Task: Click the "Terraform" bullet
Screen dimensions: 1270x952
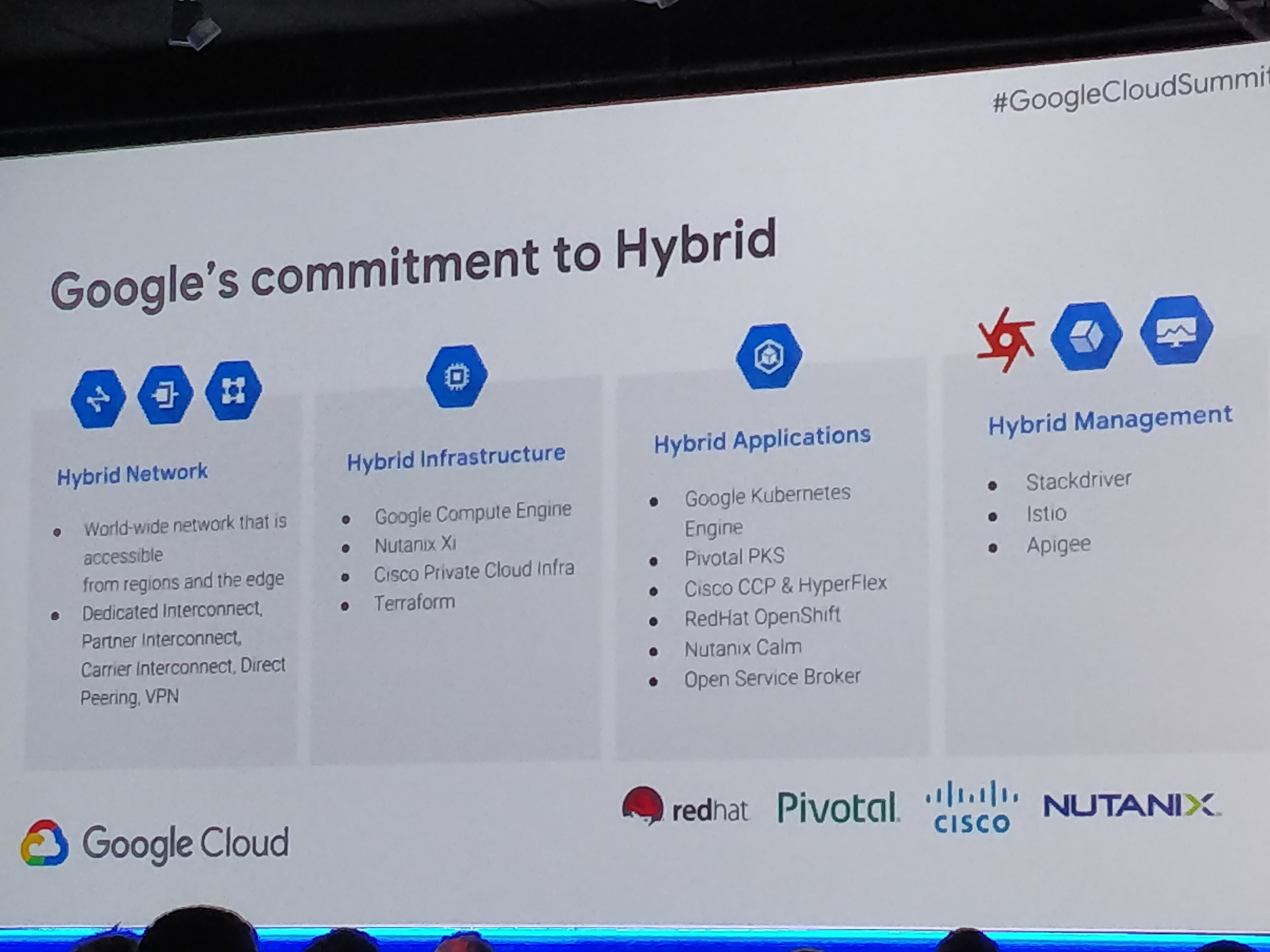Action: [415, 603]
